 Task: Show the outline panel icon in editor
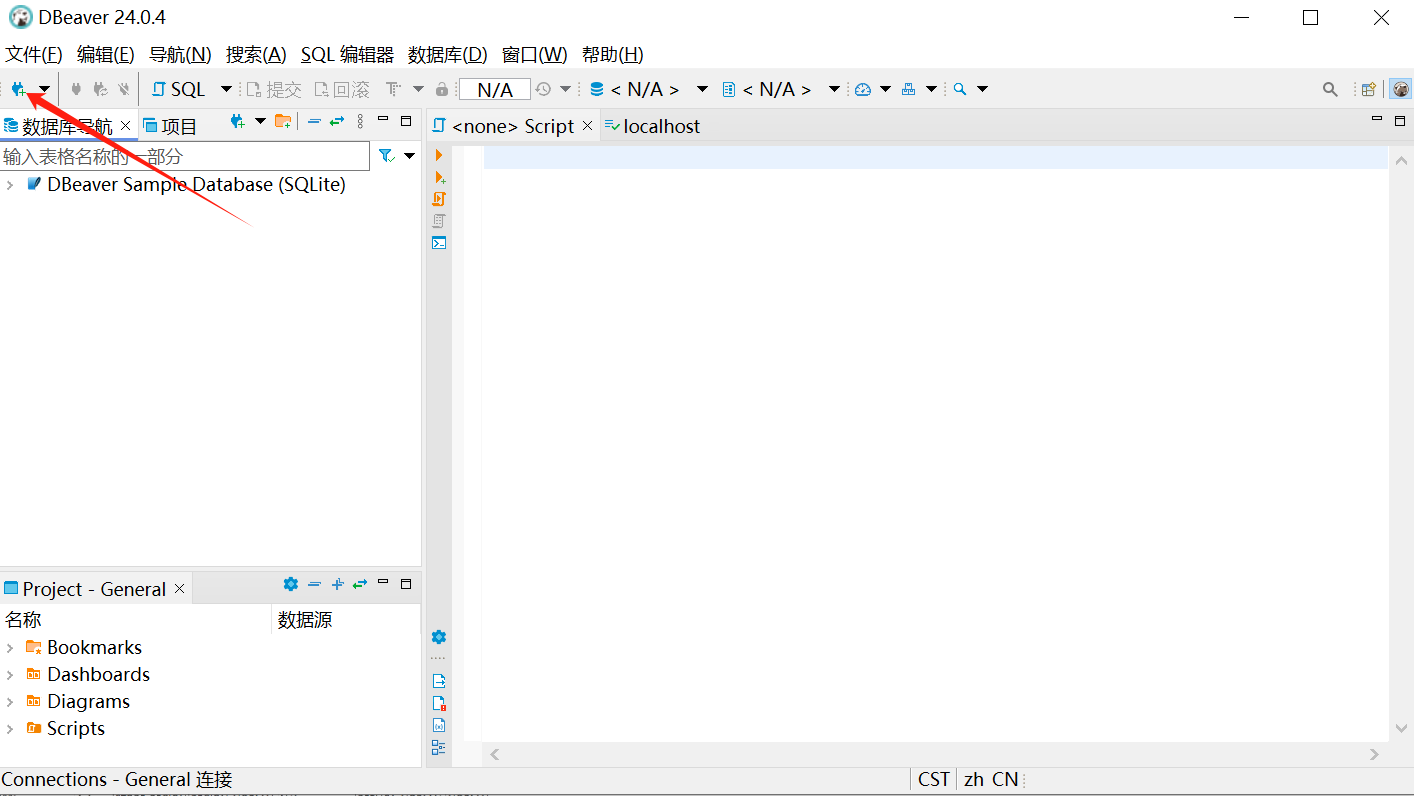439,747
